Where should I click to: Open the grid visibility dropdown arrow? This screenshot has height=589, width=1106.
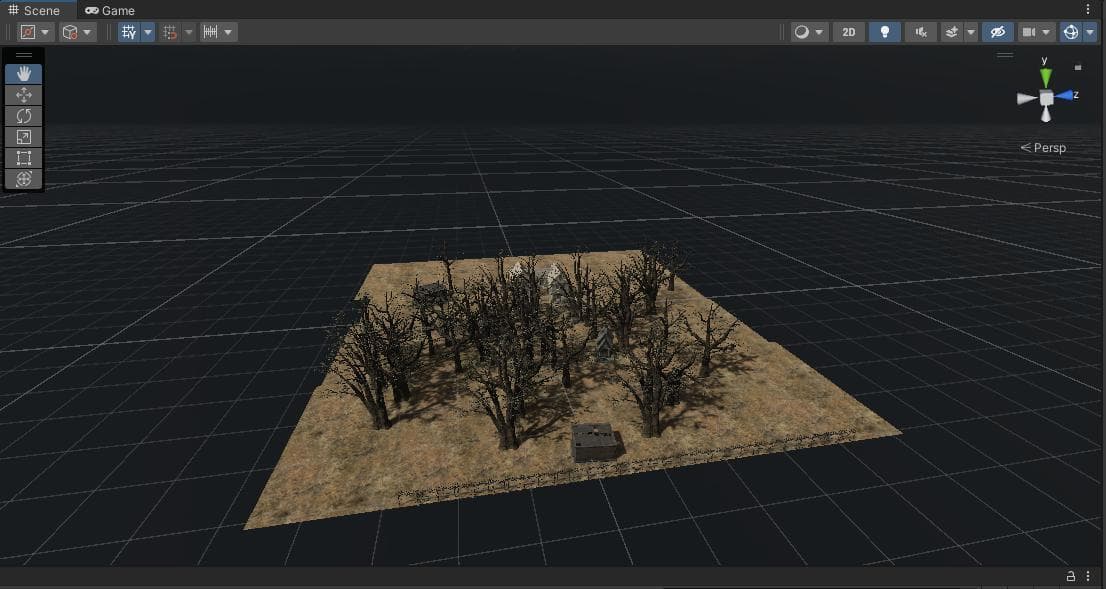point(148,32)
